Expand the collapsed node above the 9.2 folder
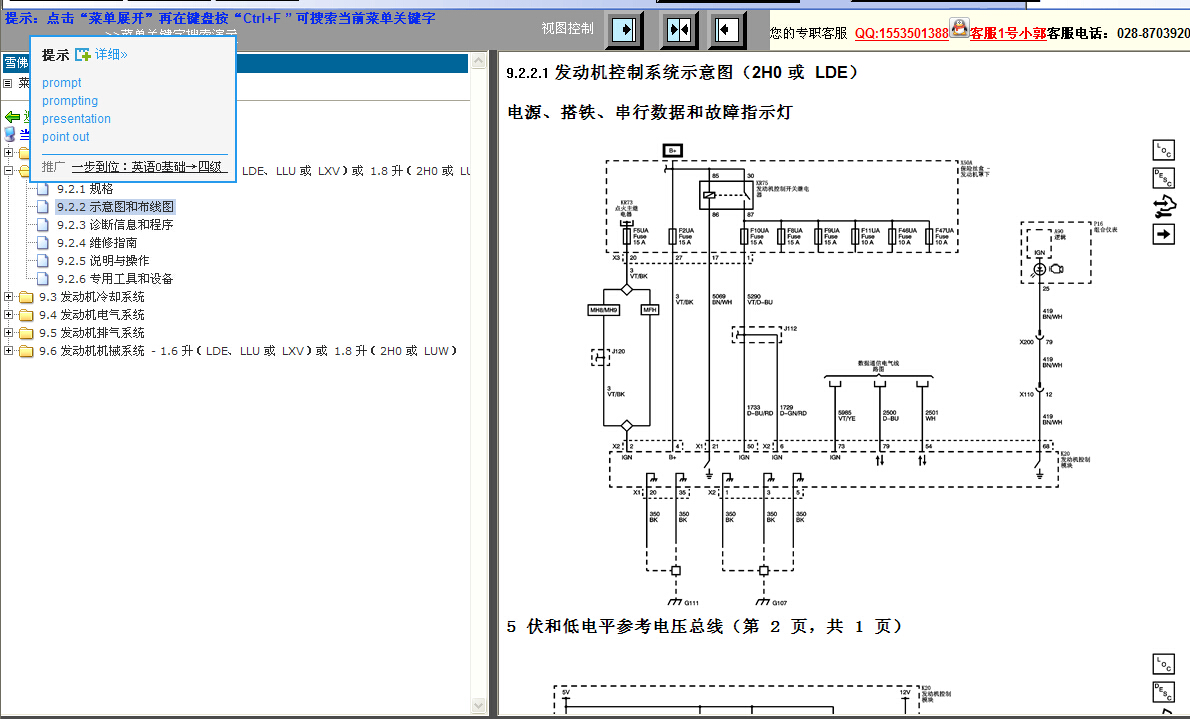The width and height of the screenshot is (1190, 719). coord(8,153)
